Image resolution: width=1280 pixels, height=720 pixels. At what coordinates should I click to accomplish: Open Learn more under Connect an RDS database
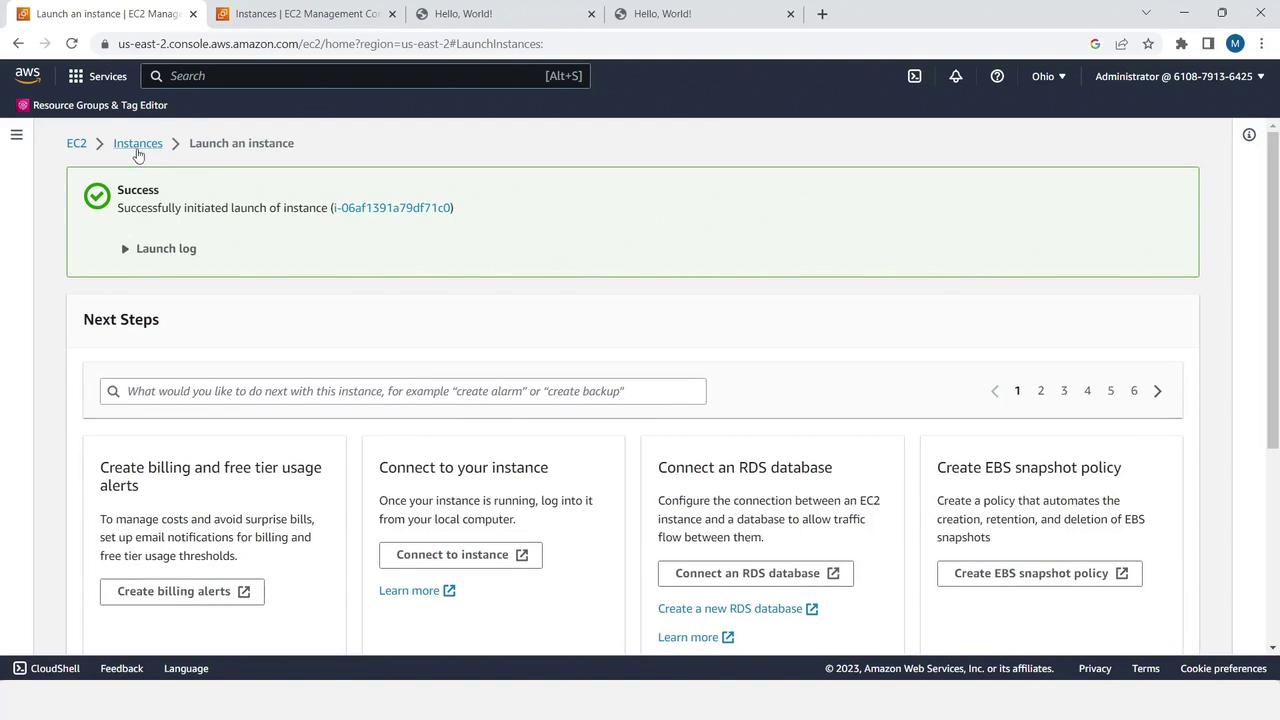coord(696,637)
